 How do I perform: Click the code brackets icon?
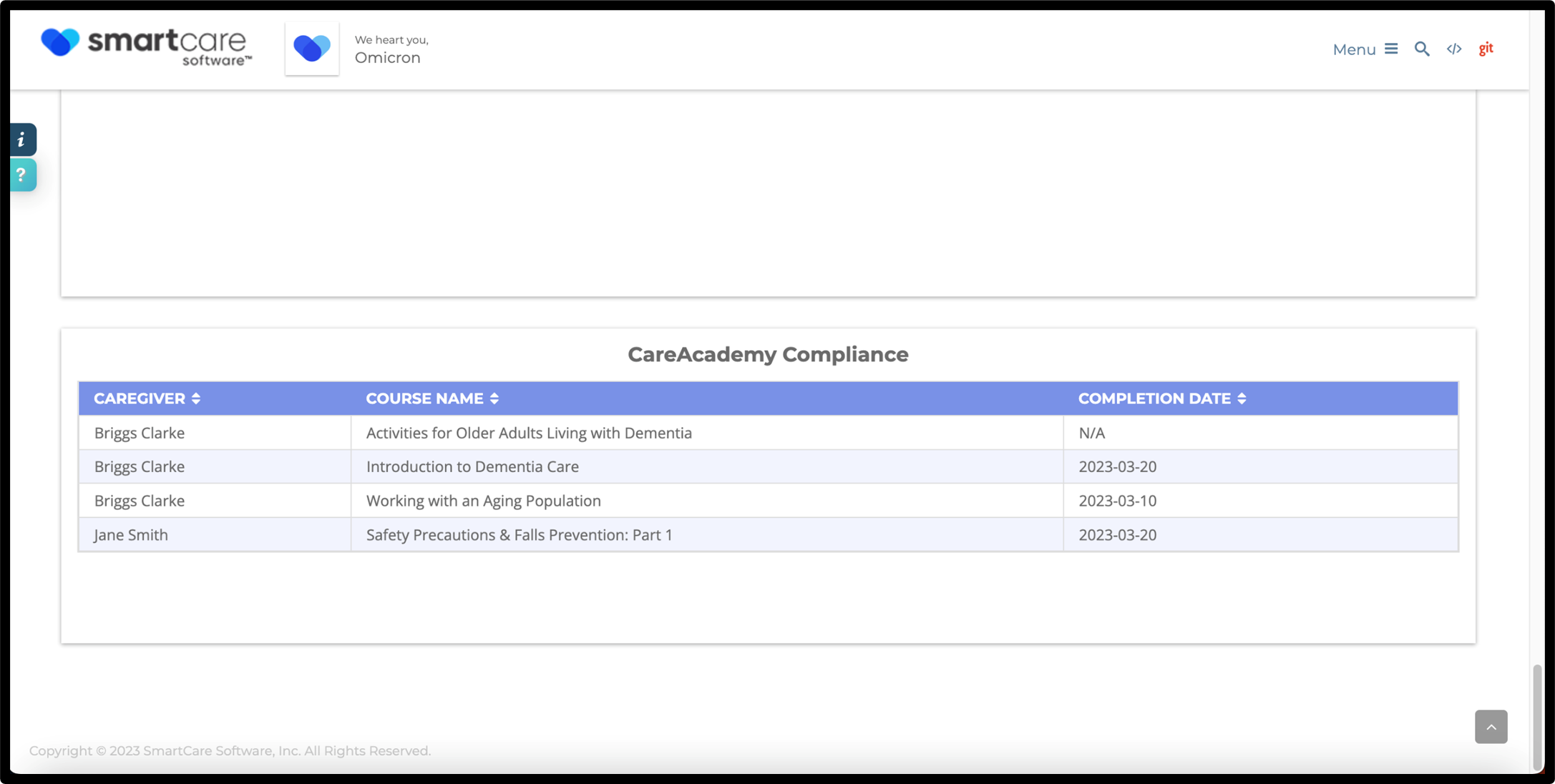click(1454, 49)
